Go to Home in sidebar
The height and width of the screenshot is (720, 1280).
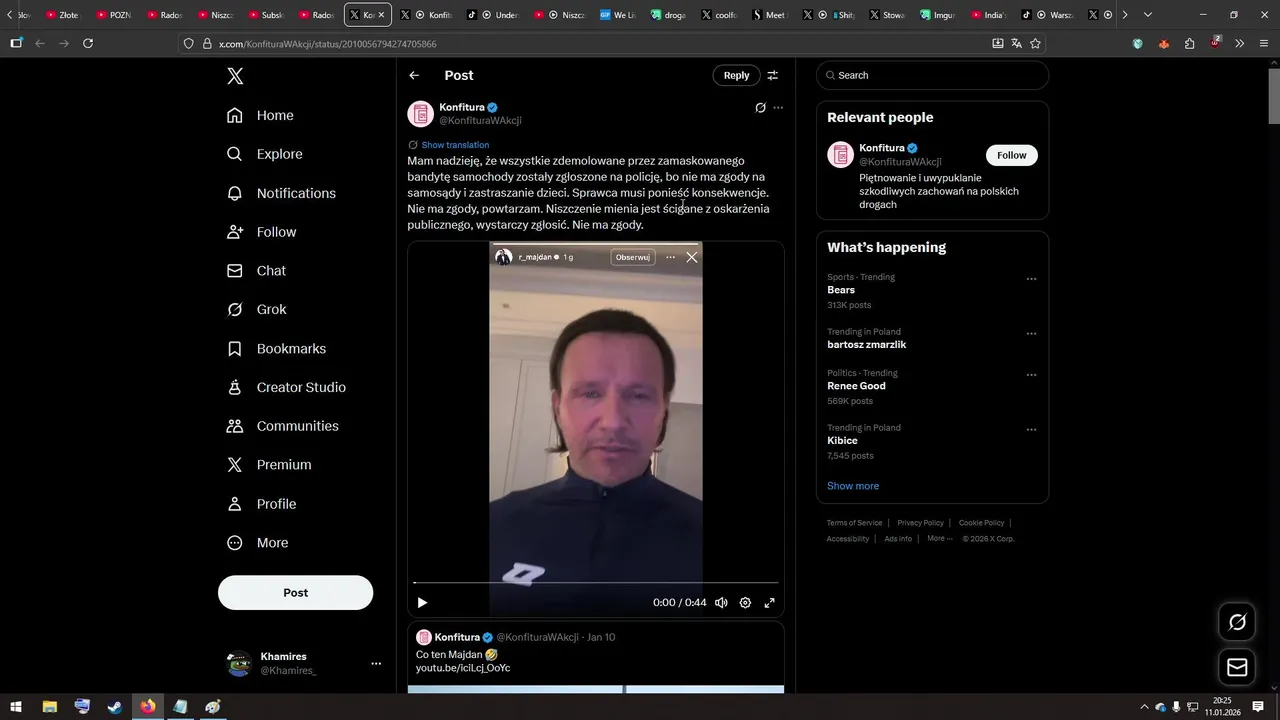coord(260,115)
